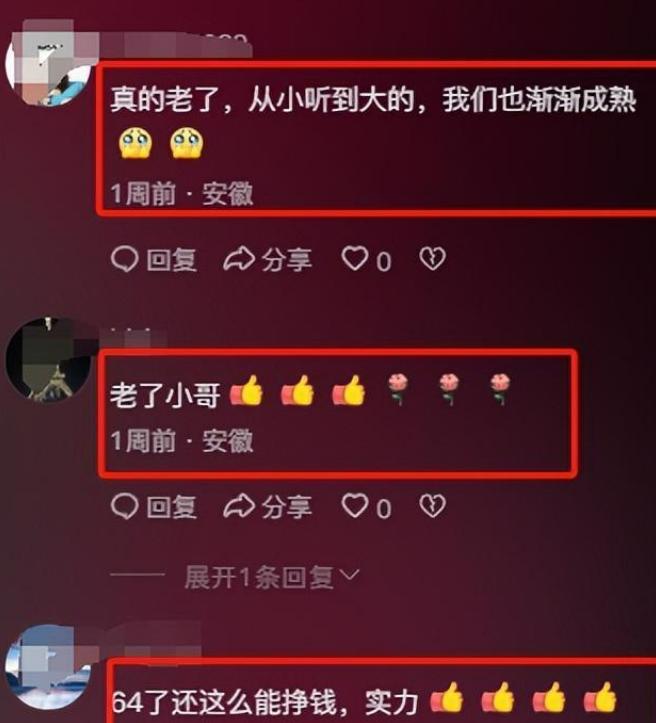
Task: Share the 真的老了 comment
Action: tap(268, 260)
